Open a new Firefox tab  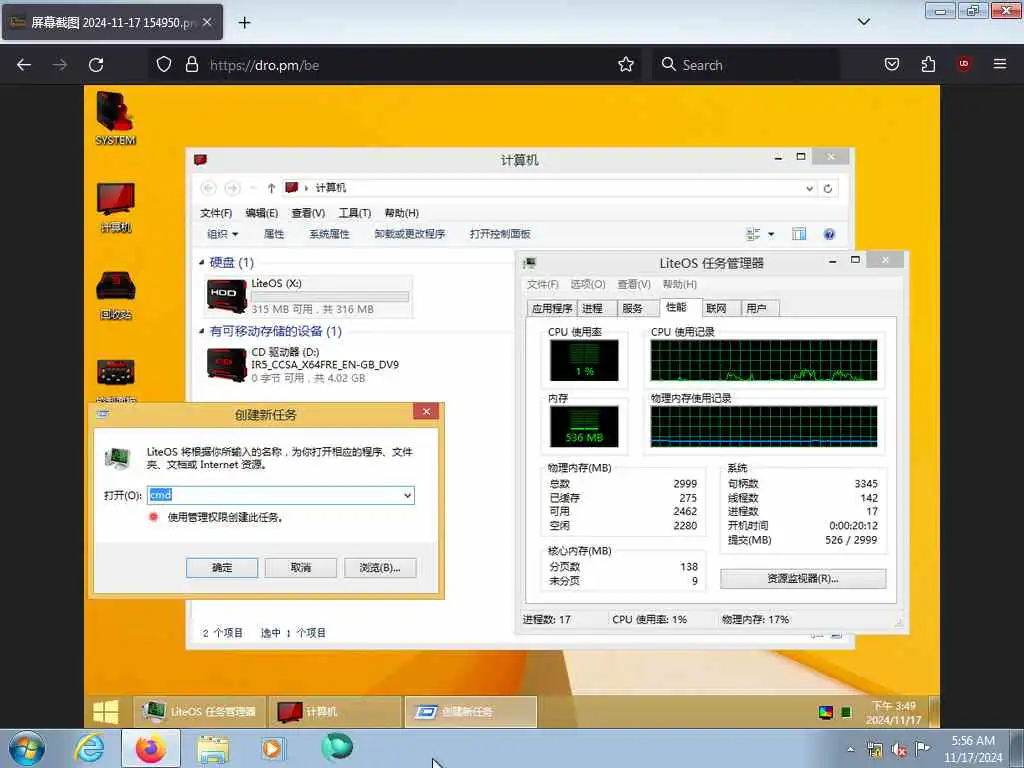[244, 23]
